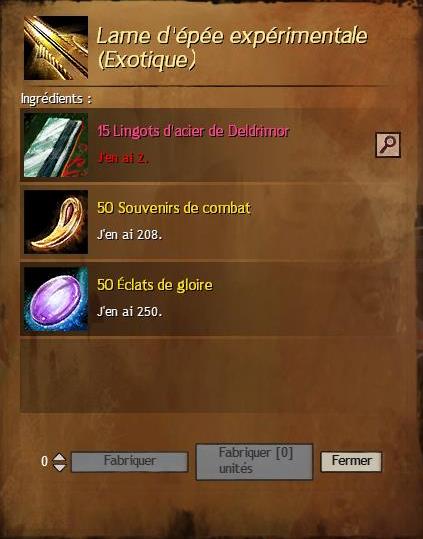Close the recipe window with Fermer
The width and height of the screenshot is (423, 539).
351,462
